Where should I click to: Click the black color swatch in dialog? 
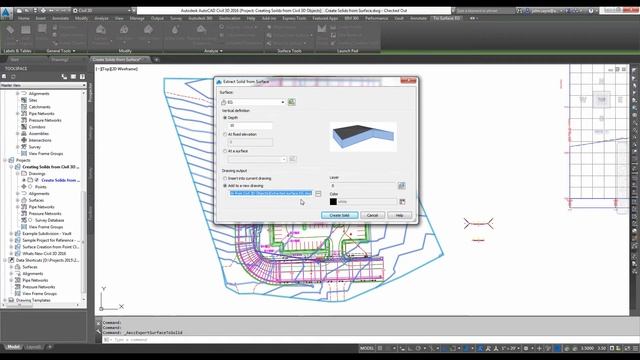click(333, 202)
